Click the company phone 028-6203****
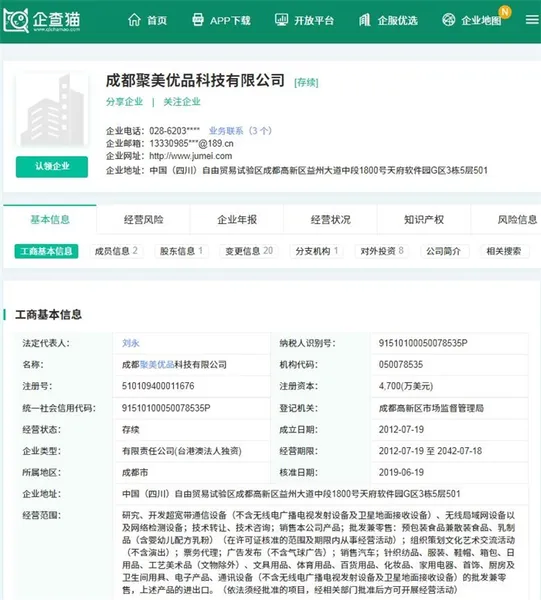Screen dimensions: 541x600 pyautogui.click(x=174, y=131)
